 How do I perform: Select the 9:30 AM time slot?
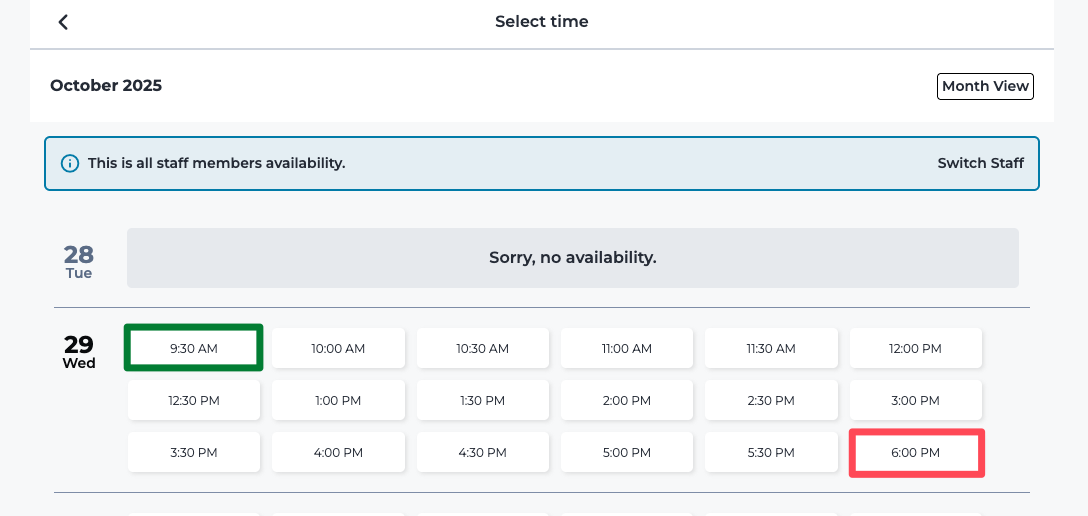194,348
